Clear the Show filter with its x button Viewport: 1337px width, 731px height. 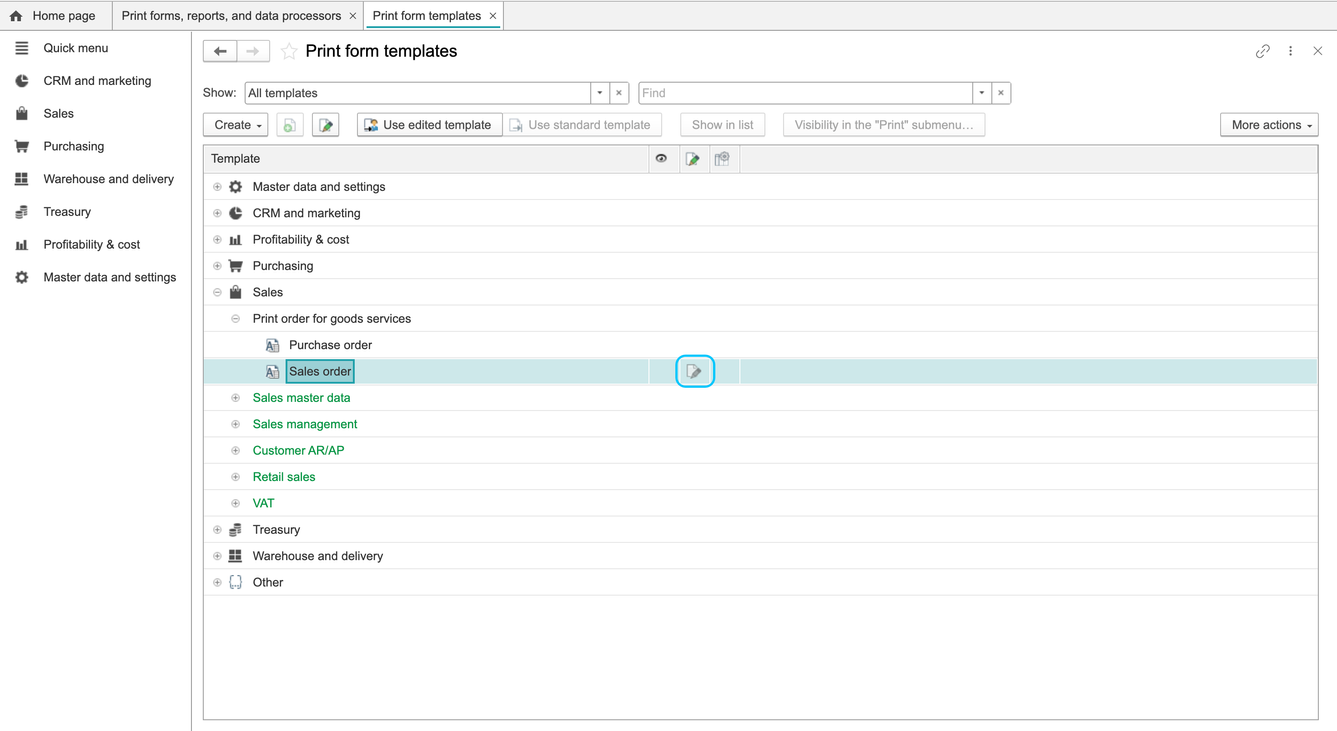tap(619, 93)
